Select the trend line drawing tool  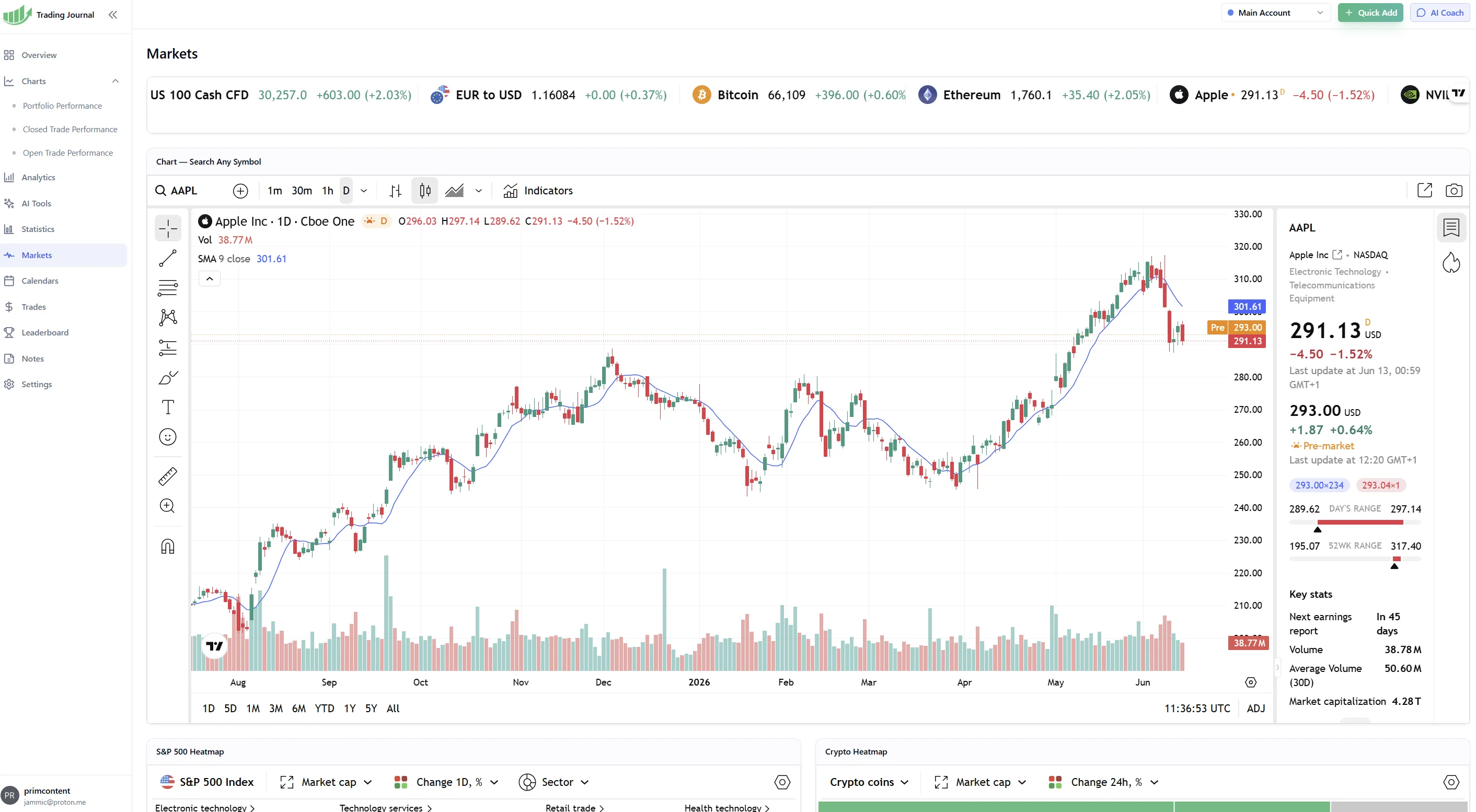167,258
